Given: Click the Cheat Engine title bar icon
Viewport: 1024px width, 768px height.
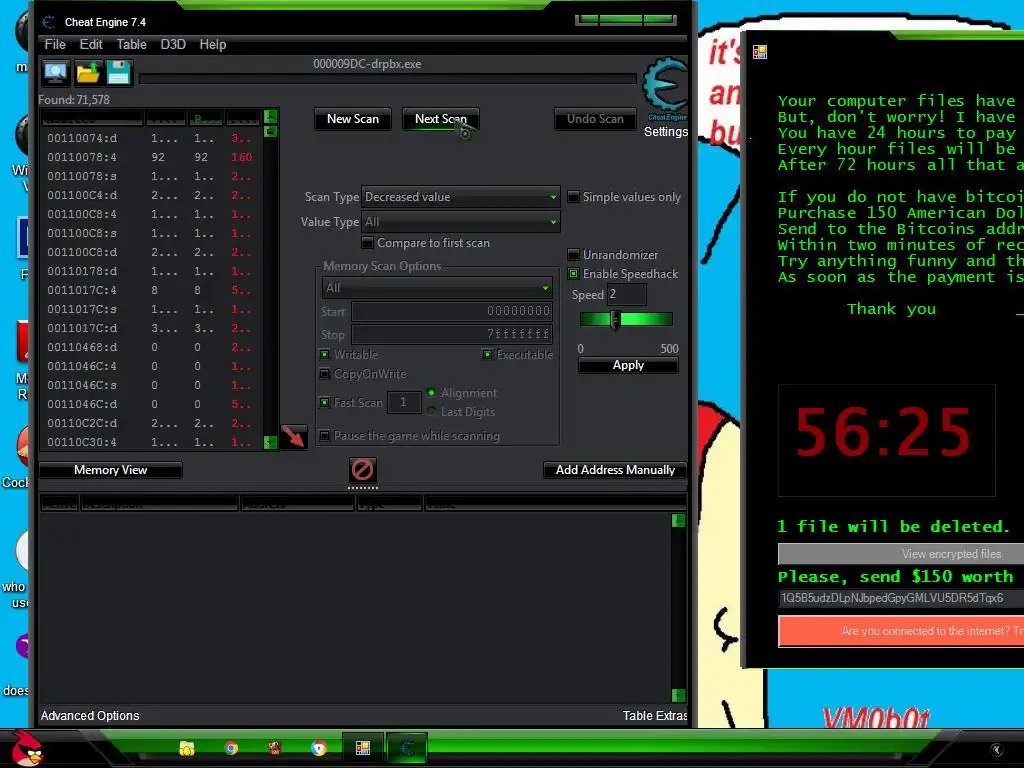Looking at the screenshot, I should pyautogui.click(x=48, y=22).
